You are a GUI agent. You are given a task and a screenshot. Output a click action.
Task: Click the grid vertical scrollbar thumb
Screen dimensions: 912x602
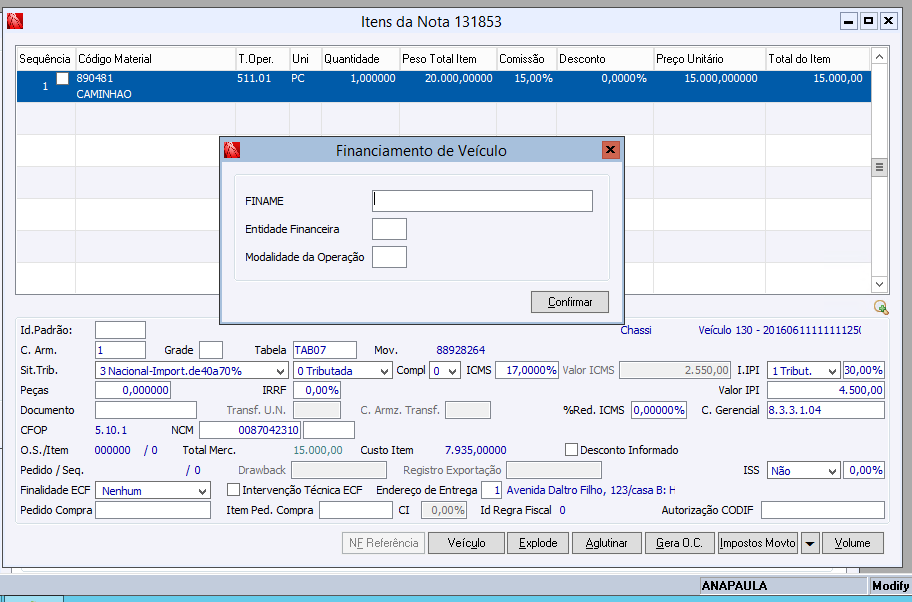click(x=879, y=168)
